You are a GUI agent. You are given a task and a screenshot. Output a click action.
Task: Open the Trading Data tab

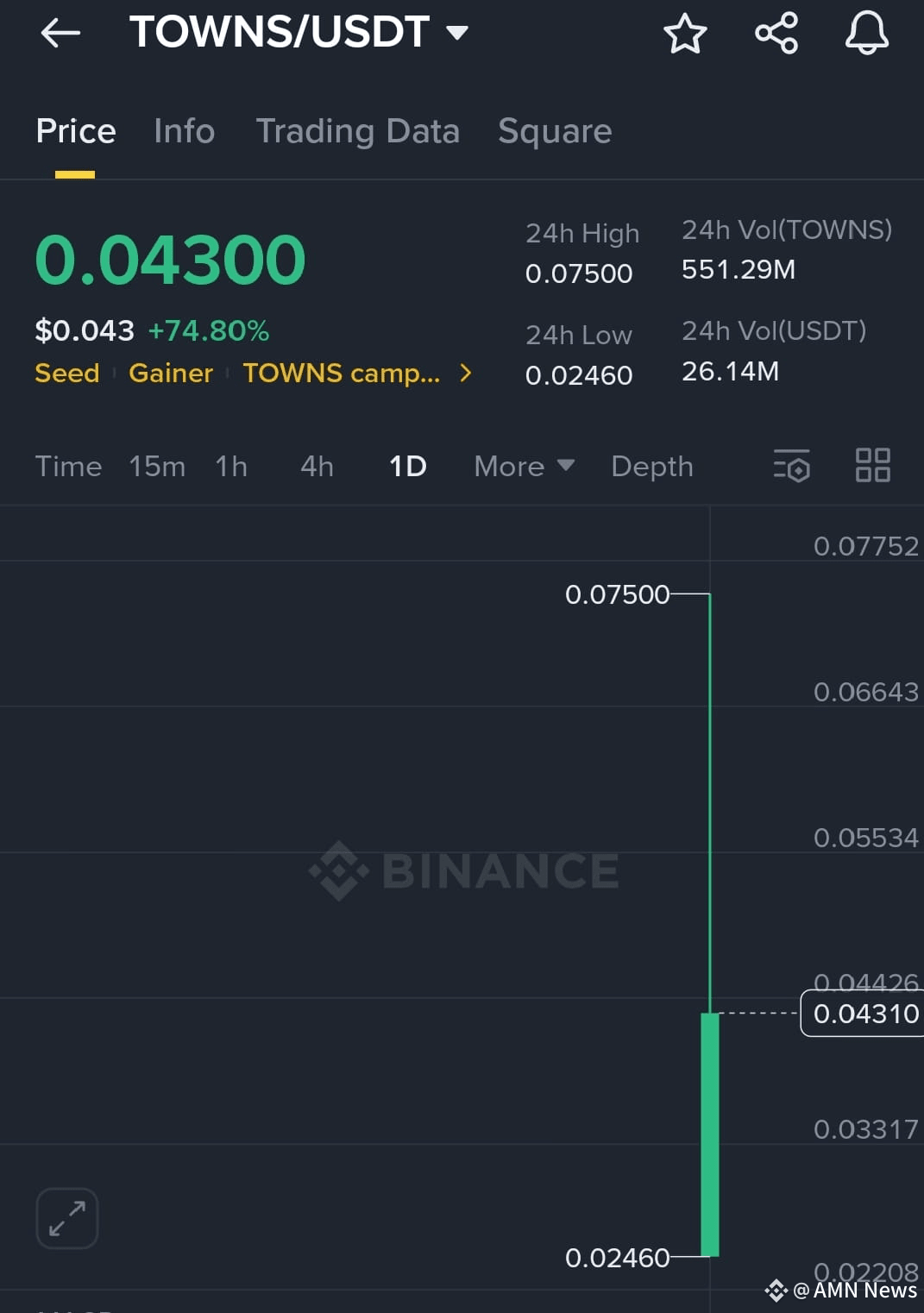coord(358,131)
